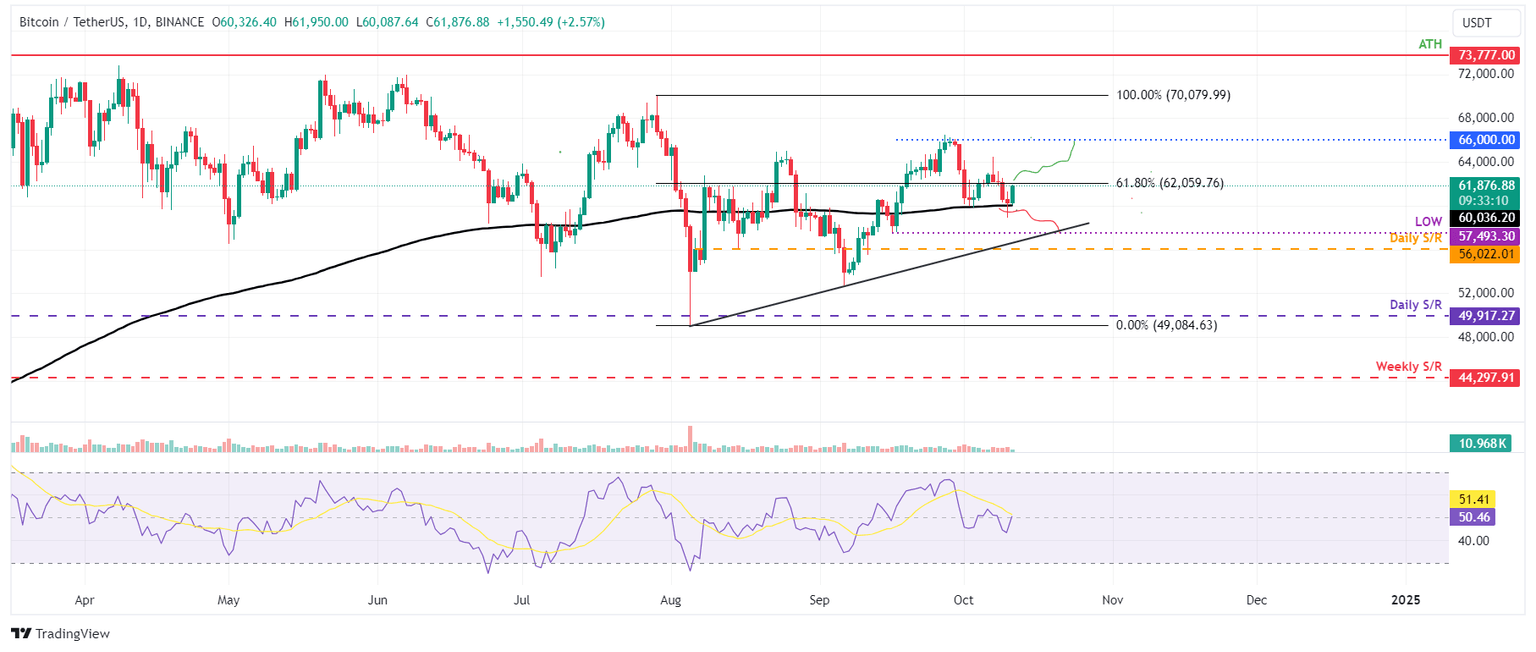Click the blue 66,000.00 resistance label

pyautogui.click(x=1484, y=140)
